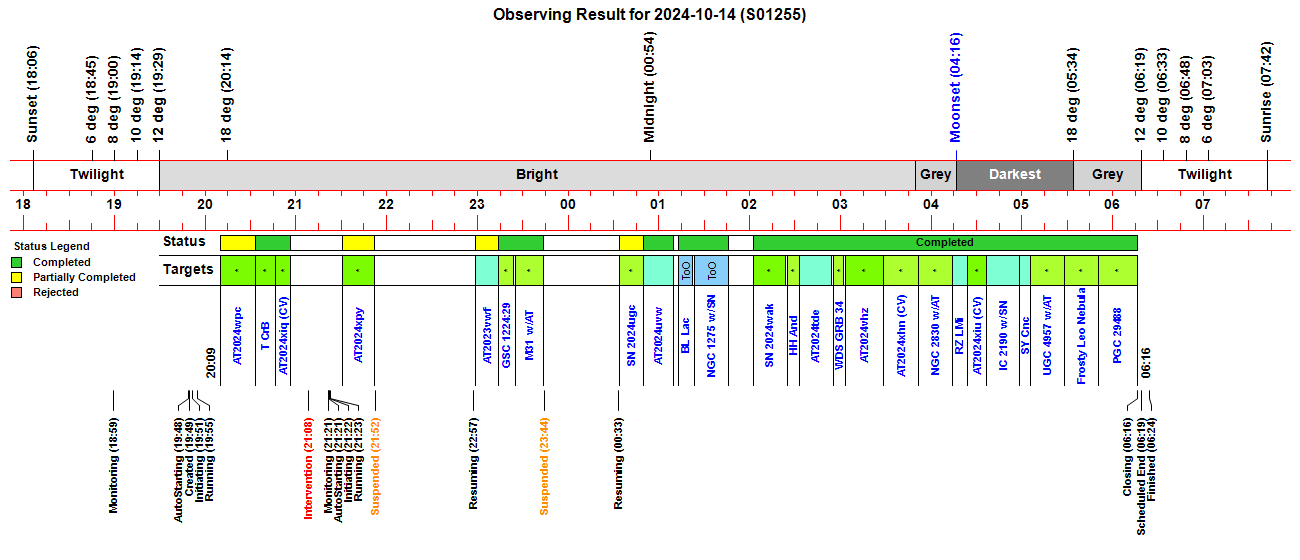This screenshot has height=560, width=1300.
Task: Open the GSC 1224:29 target label
Action: pos(506,336)
